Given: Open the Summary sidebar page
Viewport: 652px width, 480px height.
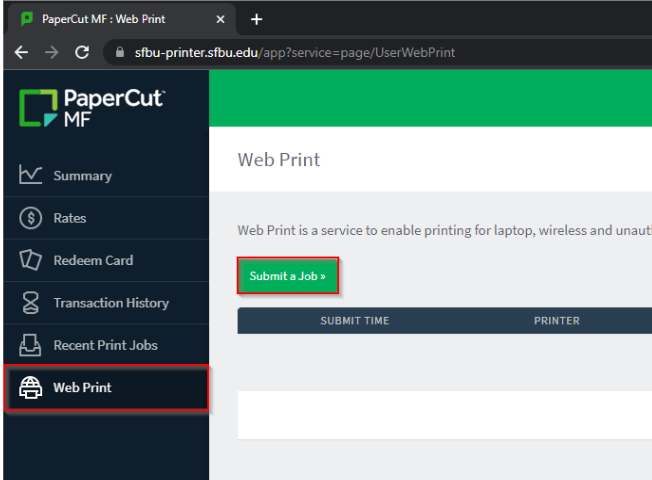Looking at the screenshot, I should pos(106,175).
